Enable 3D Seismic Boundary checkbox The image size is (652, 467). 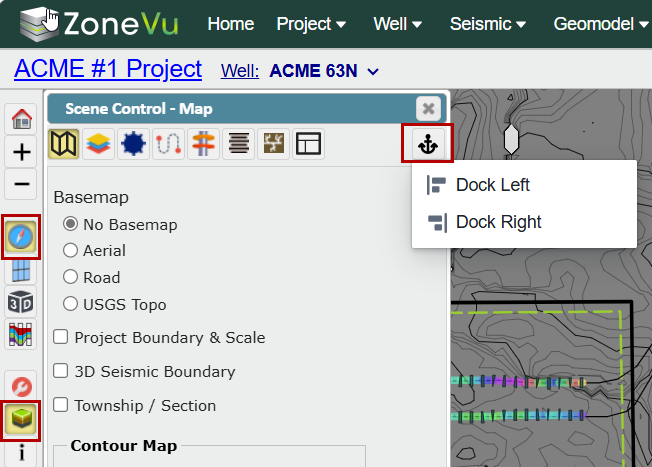[61, 371]
